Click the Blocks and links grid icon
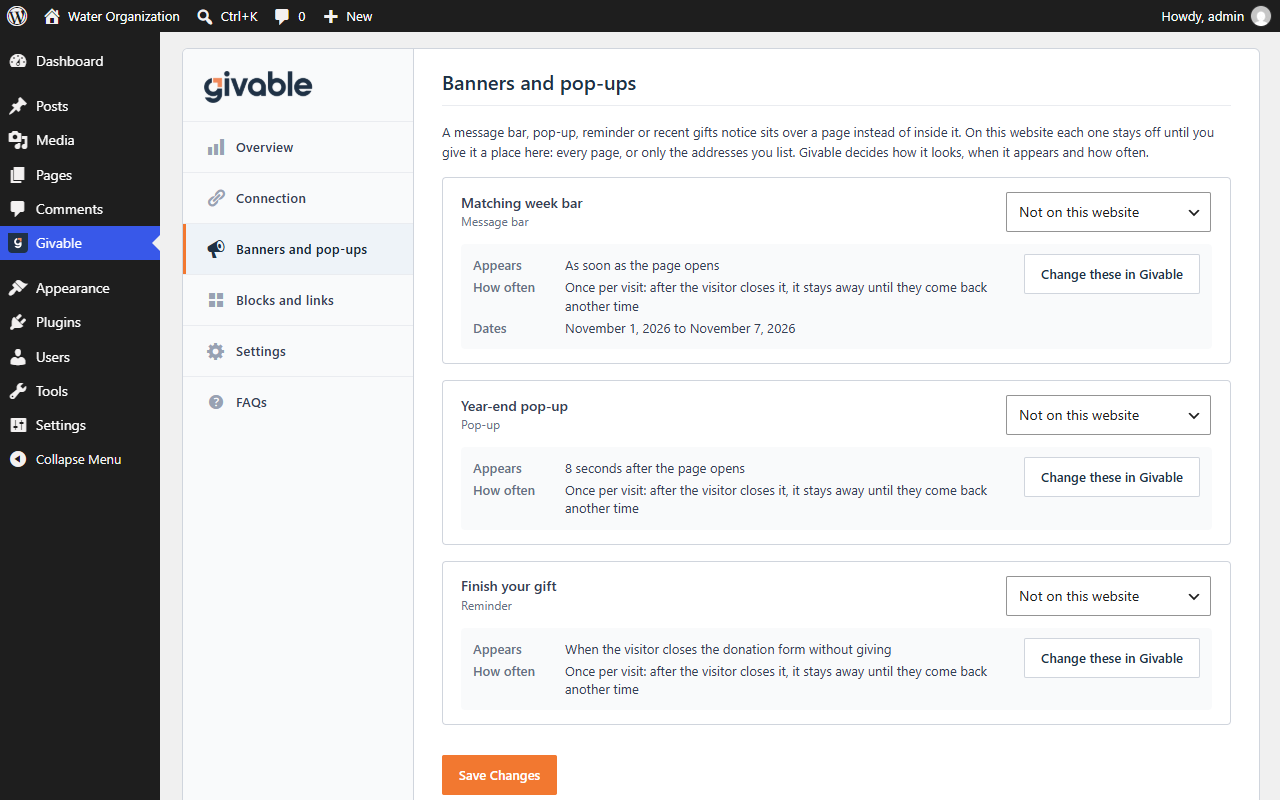This screenshot has height=800, width=1280. [216, 300]
